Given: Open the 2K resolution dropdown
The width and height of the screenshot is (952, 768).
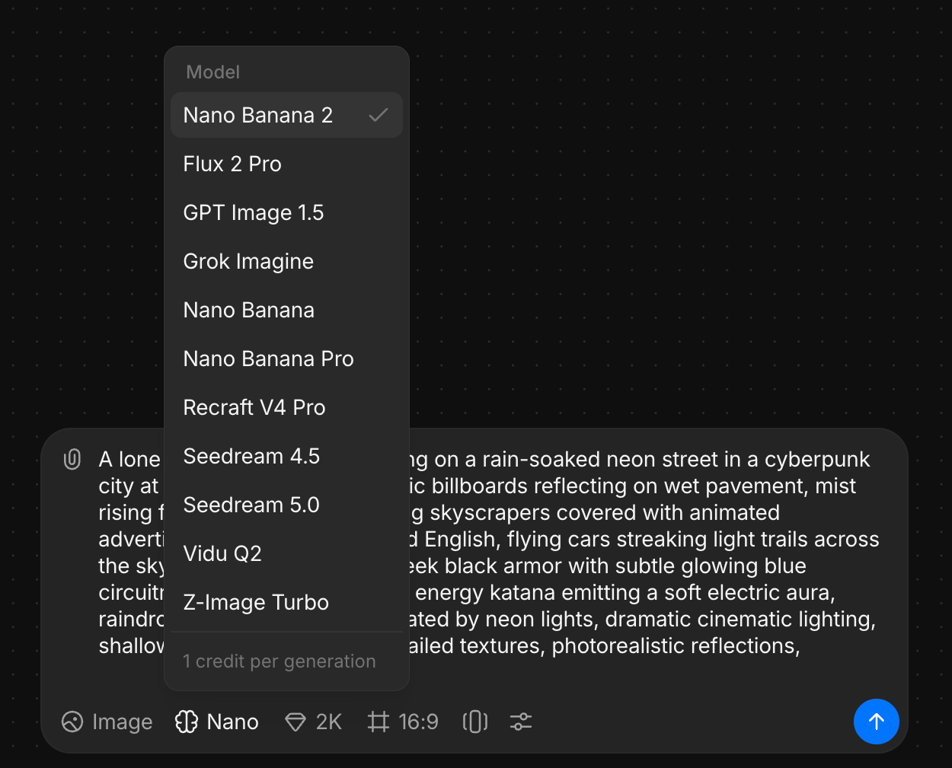Looking at the screenshot, I should 313,722.
